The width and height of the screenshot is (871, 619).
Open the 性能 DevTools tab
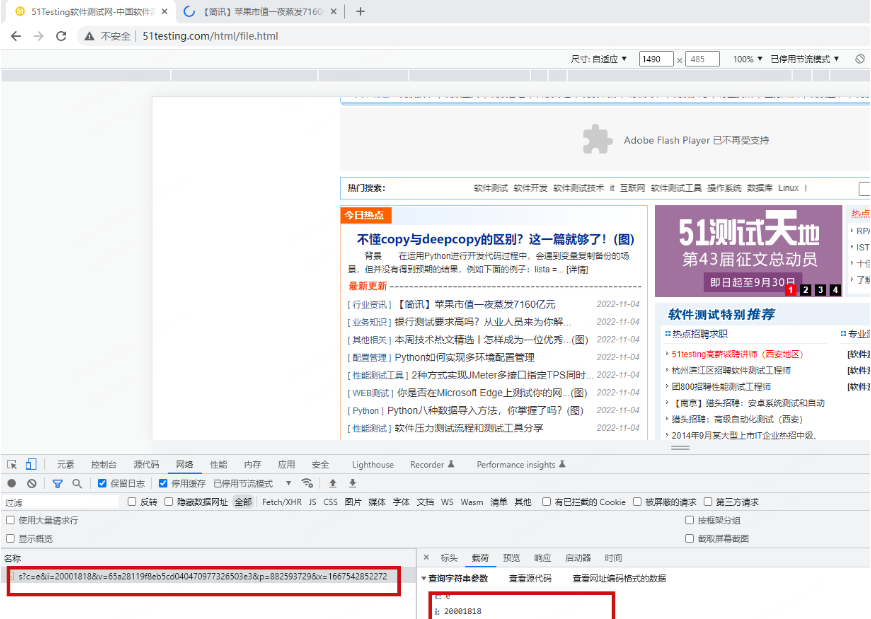tap(218, 465)
